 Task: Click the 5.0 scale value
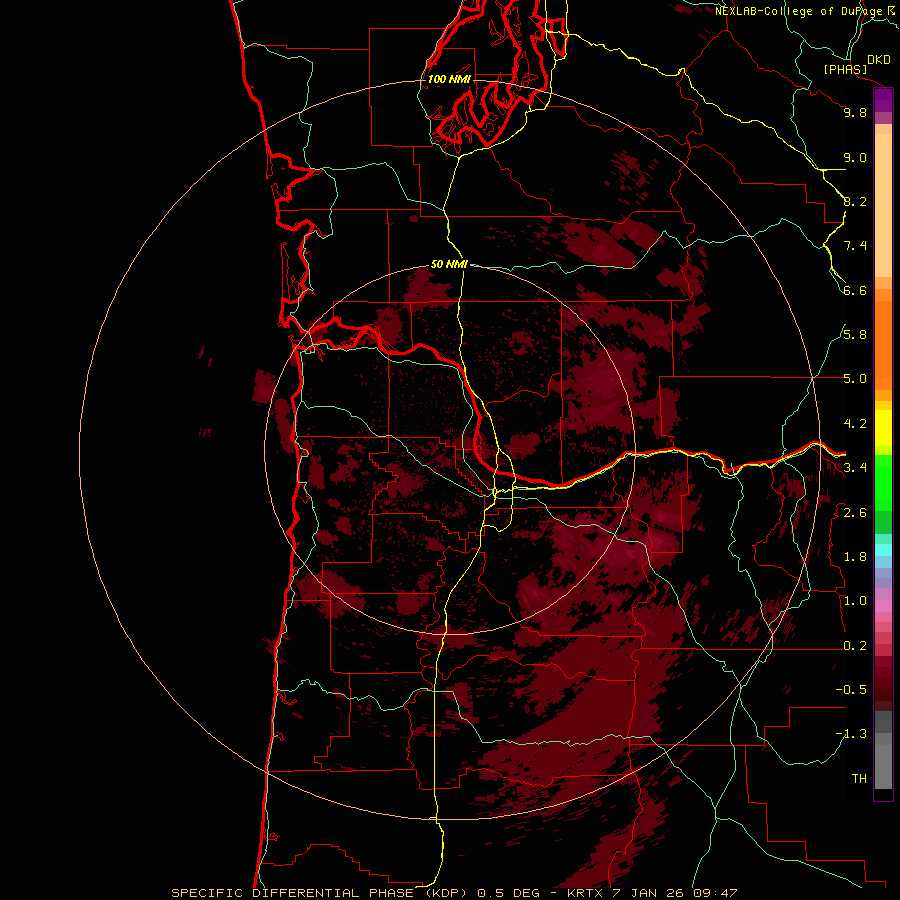855,379
